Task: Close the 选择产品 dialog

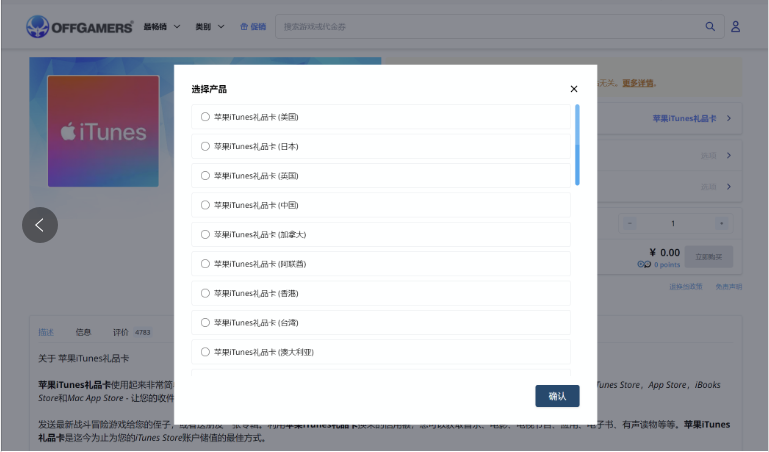Action: pyautogui.click(x=574, y=89)
